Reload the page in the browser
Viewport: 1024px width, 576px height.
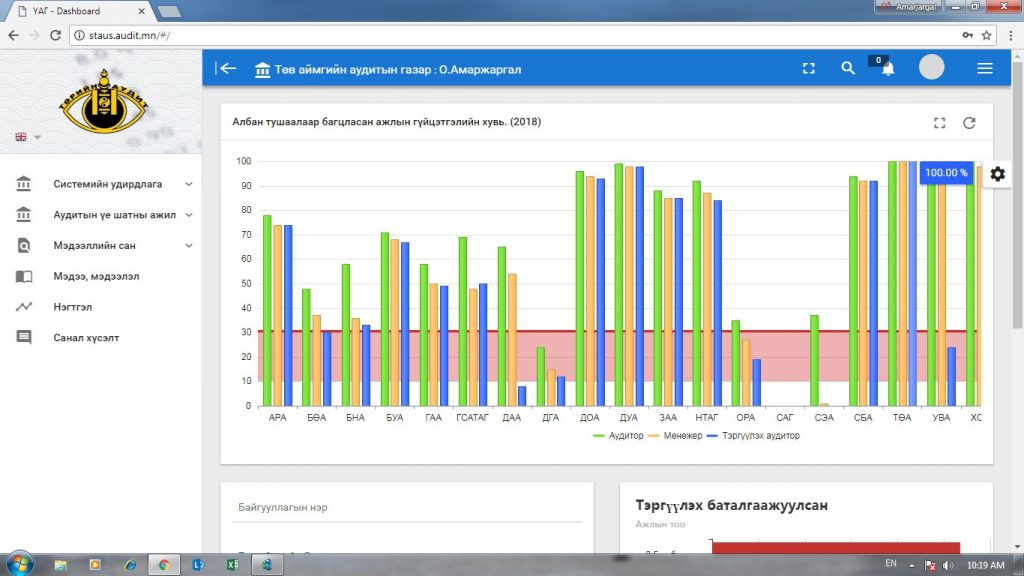(x=55, y=35)
